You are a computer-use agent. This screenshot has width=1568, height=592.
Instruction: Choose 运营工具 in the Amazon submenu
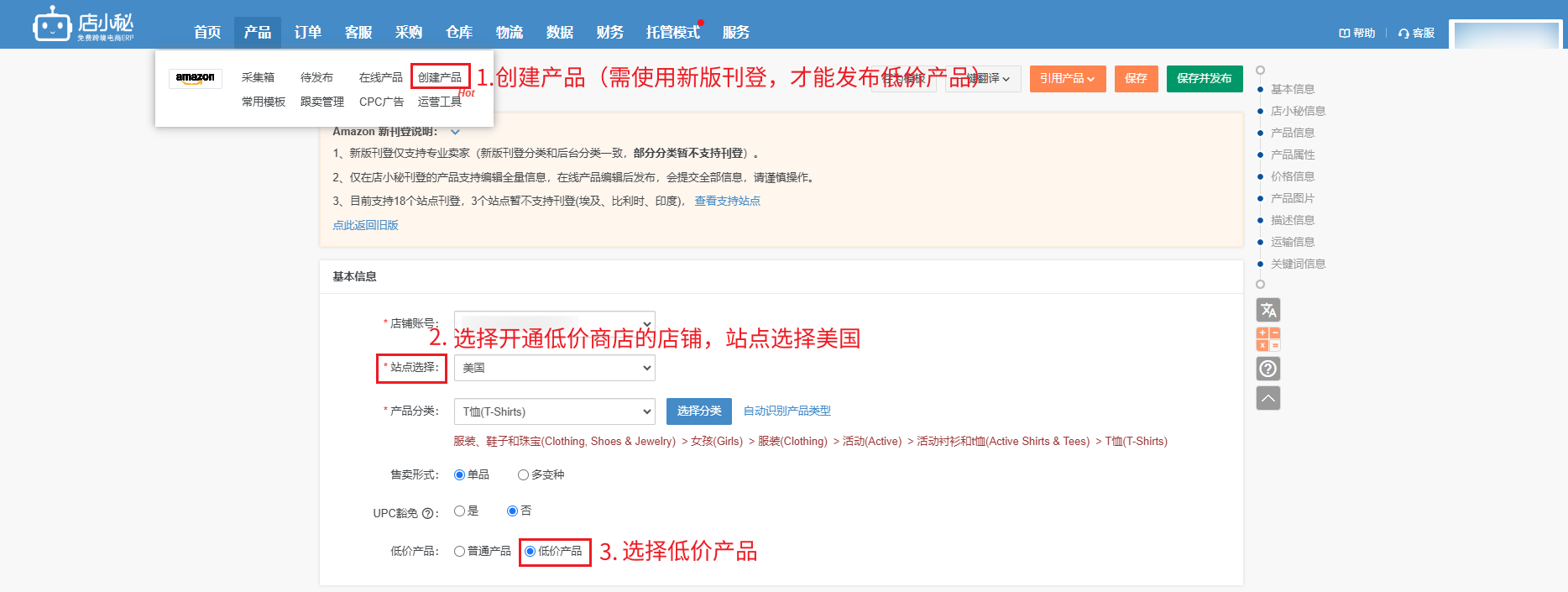(440, 102)
